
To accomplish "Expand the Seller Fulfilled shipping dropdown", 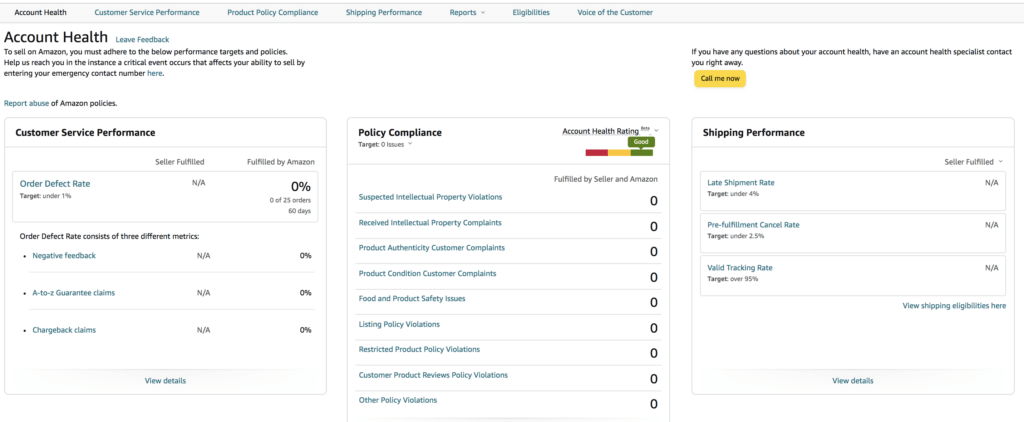I will [x=974, y=161].
